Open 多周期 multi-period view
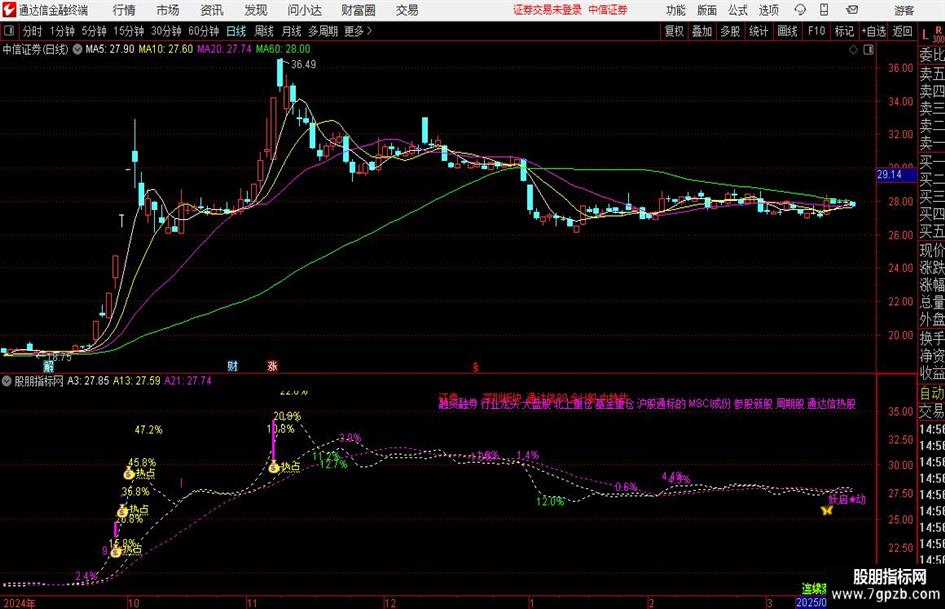The width and height of the screenshot is (945, 609). [x=323, y=31]
